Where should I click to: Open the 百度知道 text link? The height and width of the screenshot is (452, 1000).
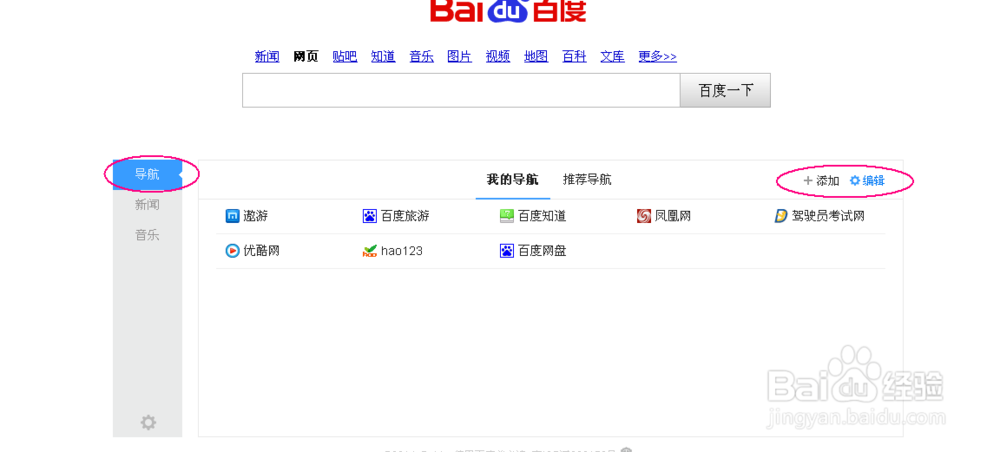(542, 216)
